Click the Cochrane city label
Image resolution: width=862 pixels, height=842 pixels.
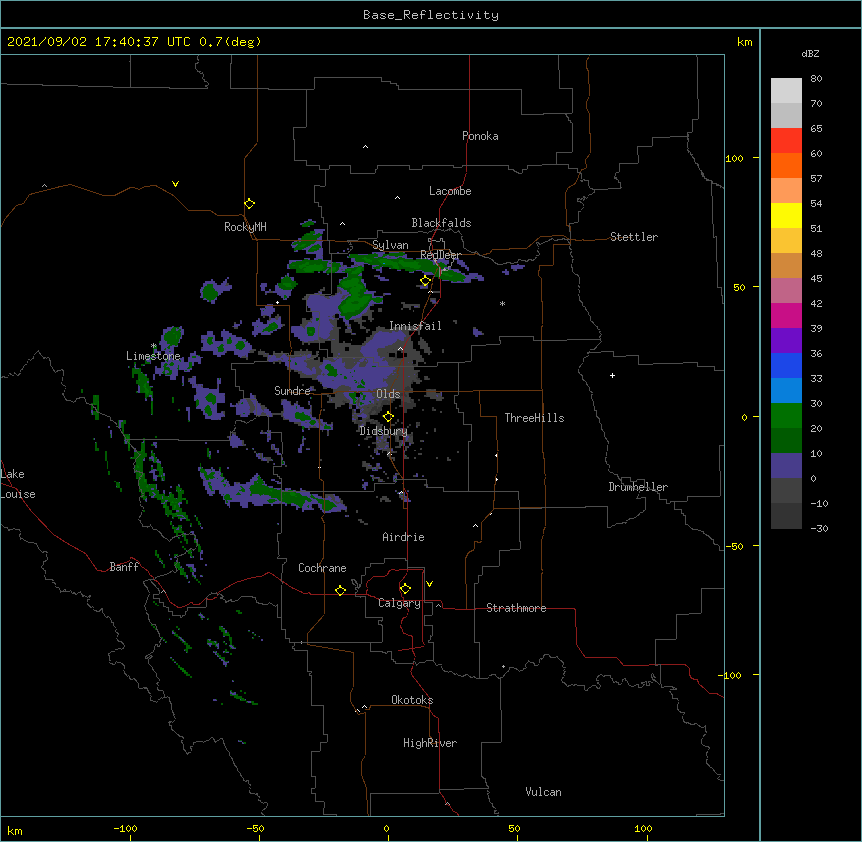(322, 568)
